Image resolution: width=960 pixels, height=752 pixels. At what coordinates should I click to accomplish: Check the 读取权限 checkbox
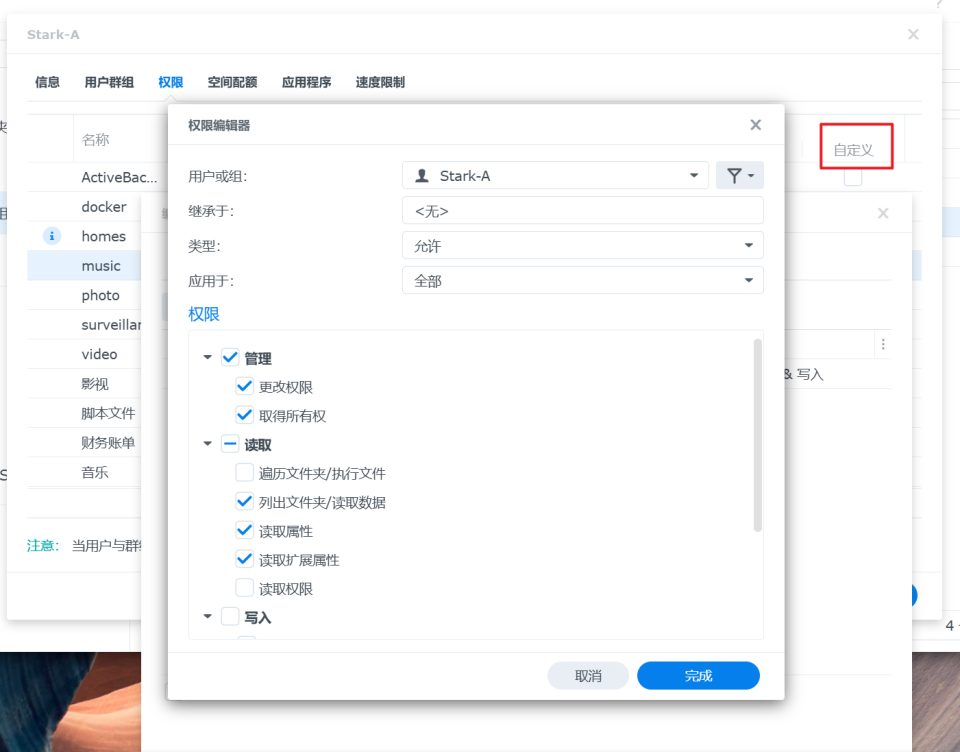tap(244, 589)
